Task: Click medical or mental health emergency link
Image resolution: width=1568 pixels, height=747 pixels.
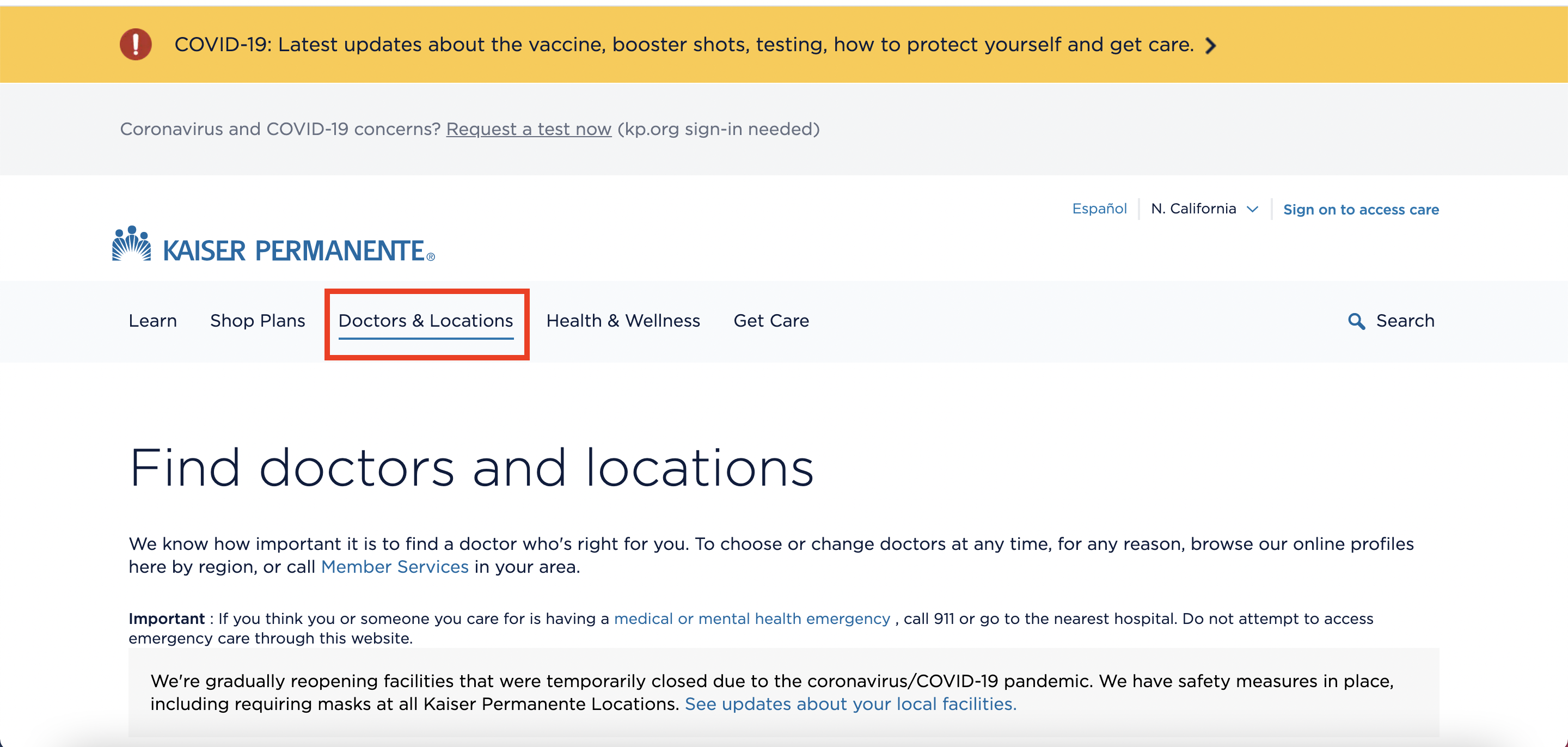Action: (x=752, y=619)
